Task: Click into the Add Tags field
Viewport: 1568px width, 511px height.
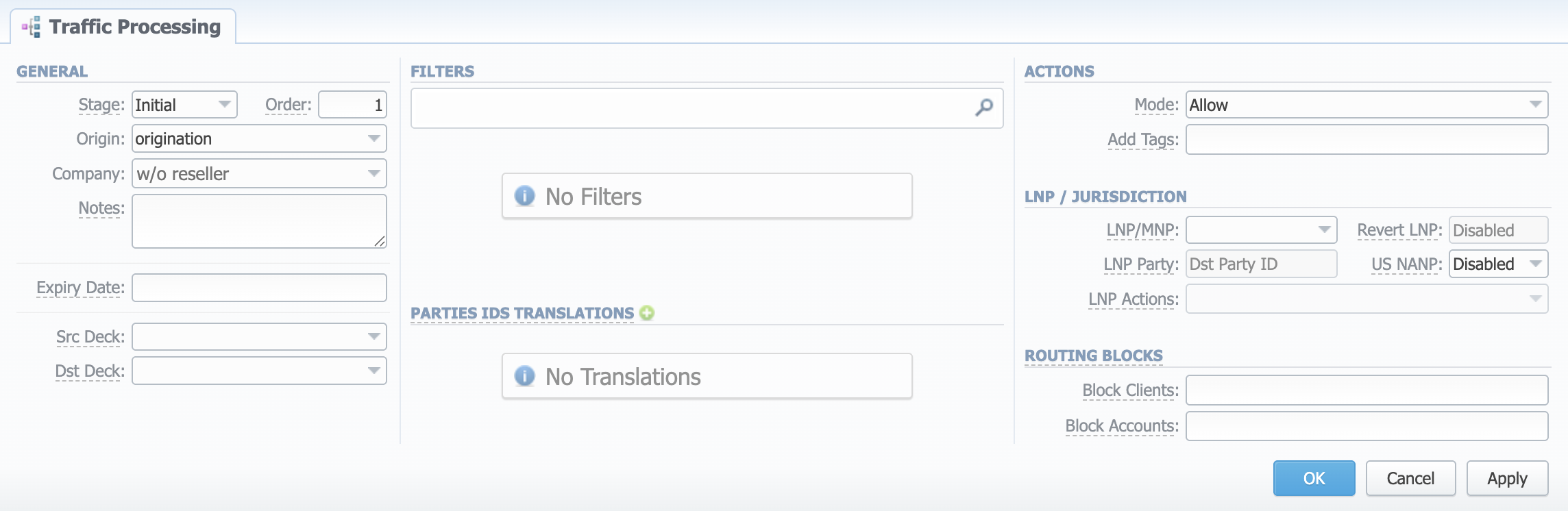Action: click(1367, 140)
